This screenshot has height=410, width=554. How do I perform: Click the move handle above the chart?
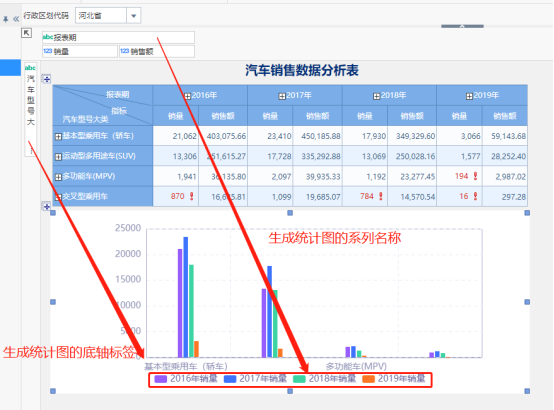pyautogui.click(x=47, y=206)
